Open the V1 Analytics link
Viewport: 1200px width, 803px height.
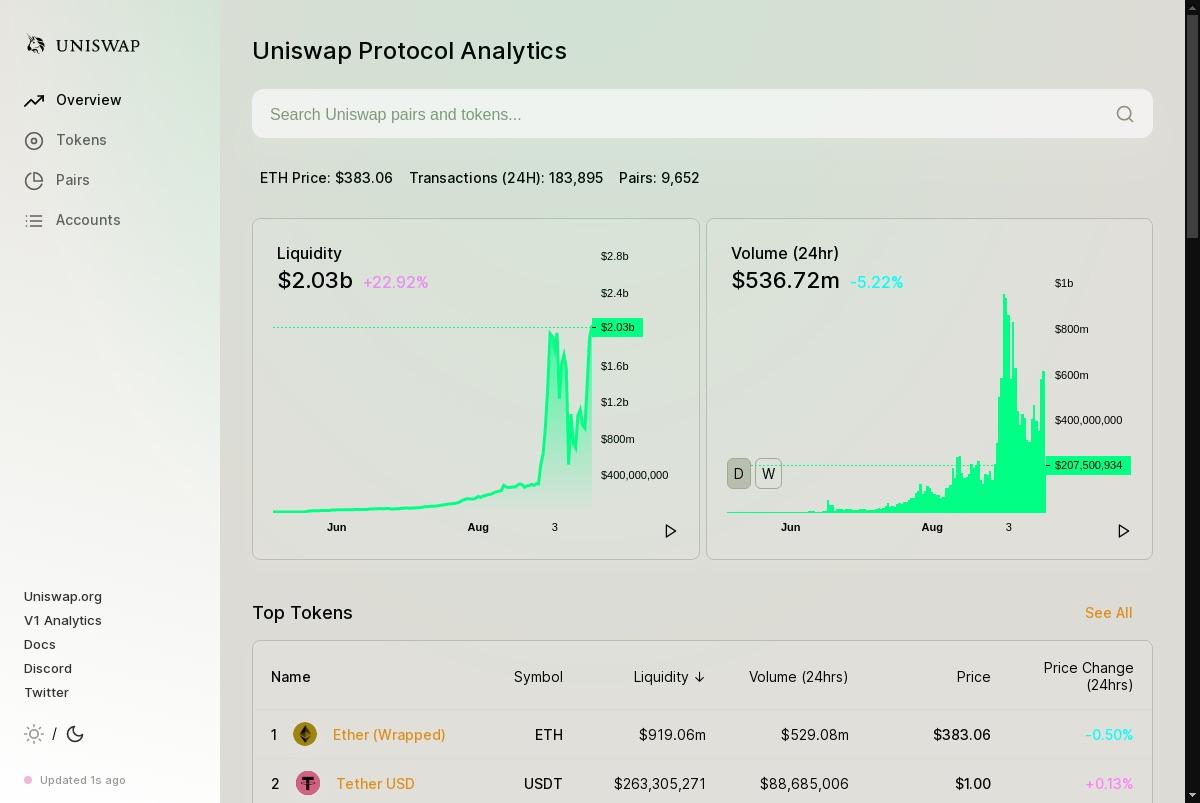(x=63, y=620)
